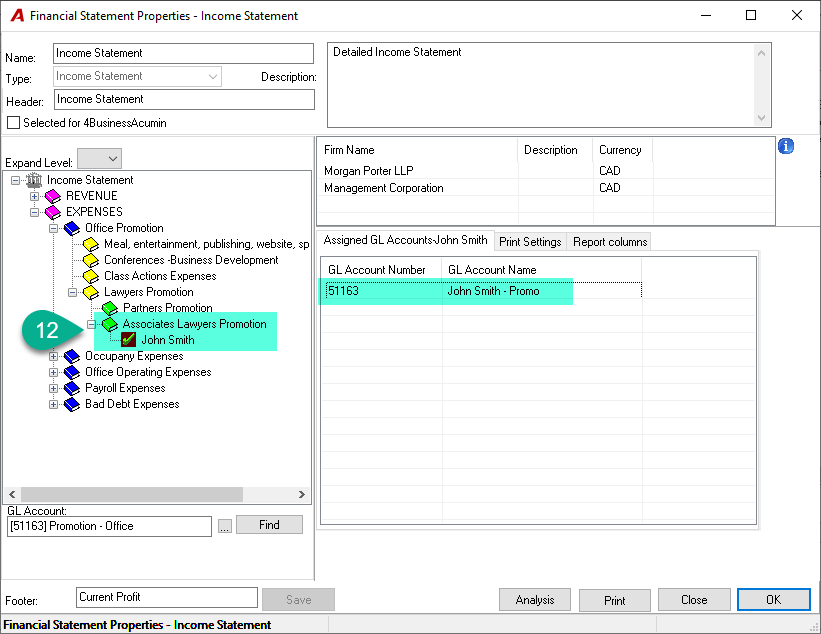Click the blue book icon beside Occupany Expenses
This screenshot has height=634, width=821.
[72, 356]
